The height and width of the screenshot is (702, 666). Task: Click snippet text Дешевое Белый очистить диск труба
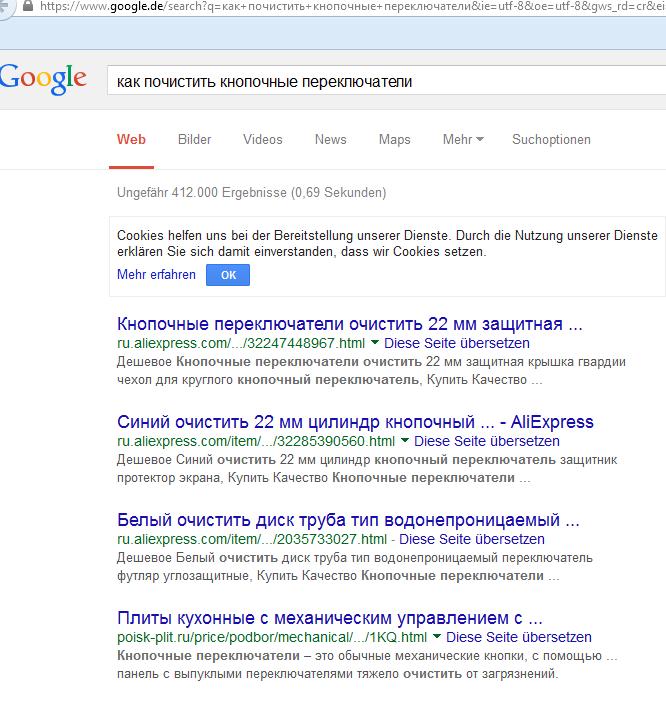pyautogui.click(x=354, y=558)
